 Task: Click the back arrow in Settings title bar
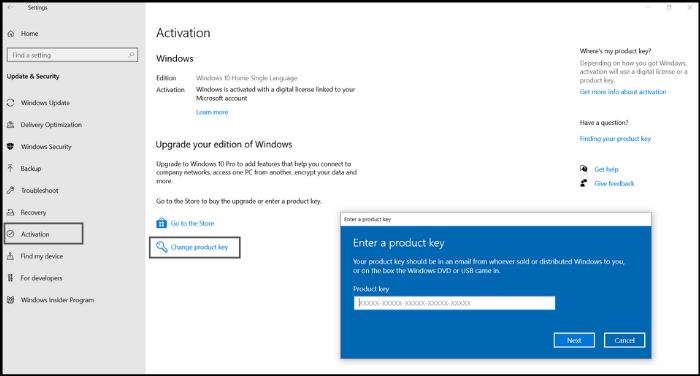[10, 7]
